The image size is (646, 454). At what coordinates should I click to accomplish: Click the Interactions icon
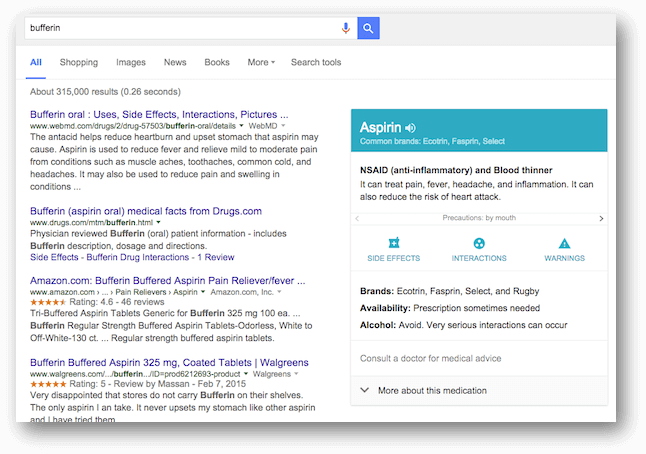479,243
